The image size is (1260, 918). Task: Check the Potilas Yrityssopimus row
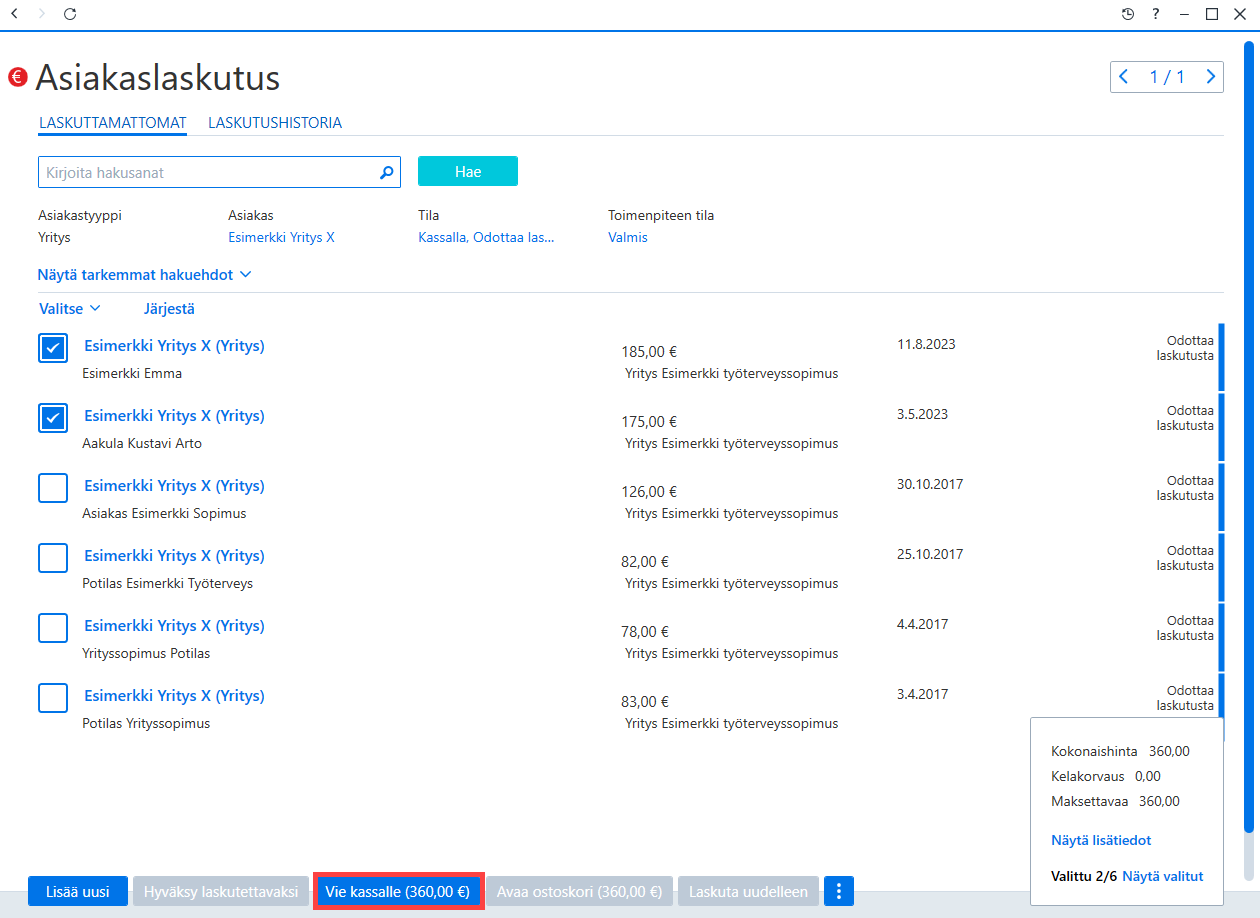tap(53, 698)
